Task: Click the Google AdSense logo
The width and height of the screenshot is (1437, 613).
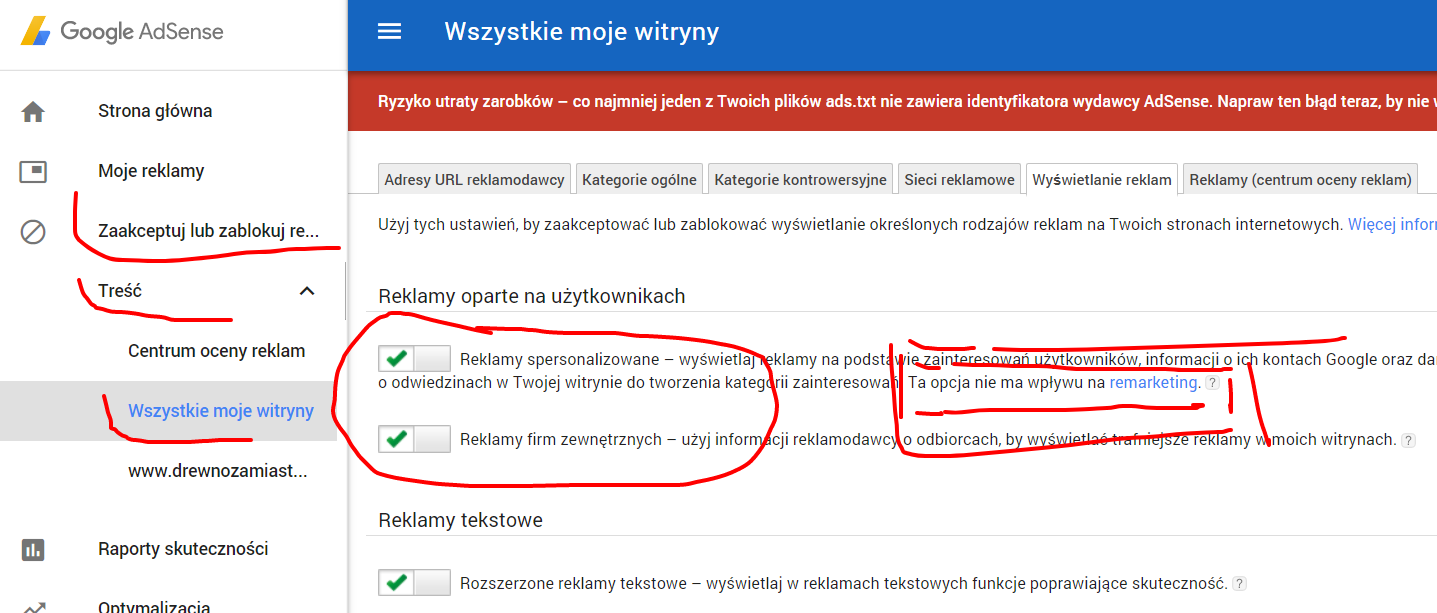Action: click(123, 31)
